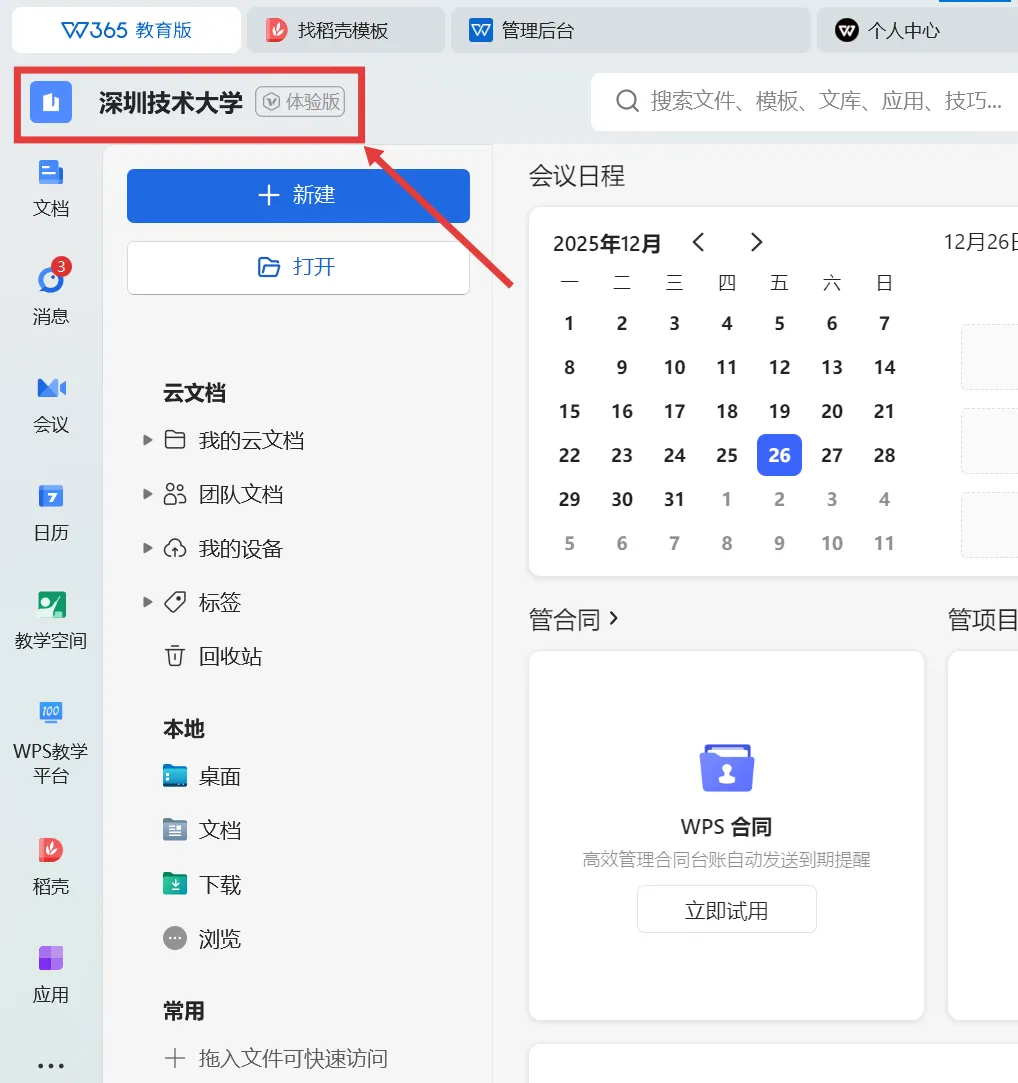
Task: Click the 深圳技术大学 organization logo icon
Action: [x=50, y=102]
